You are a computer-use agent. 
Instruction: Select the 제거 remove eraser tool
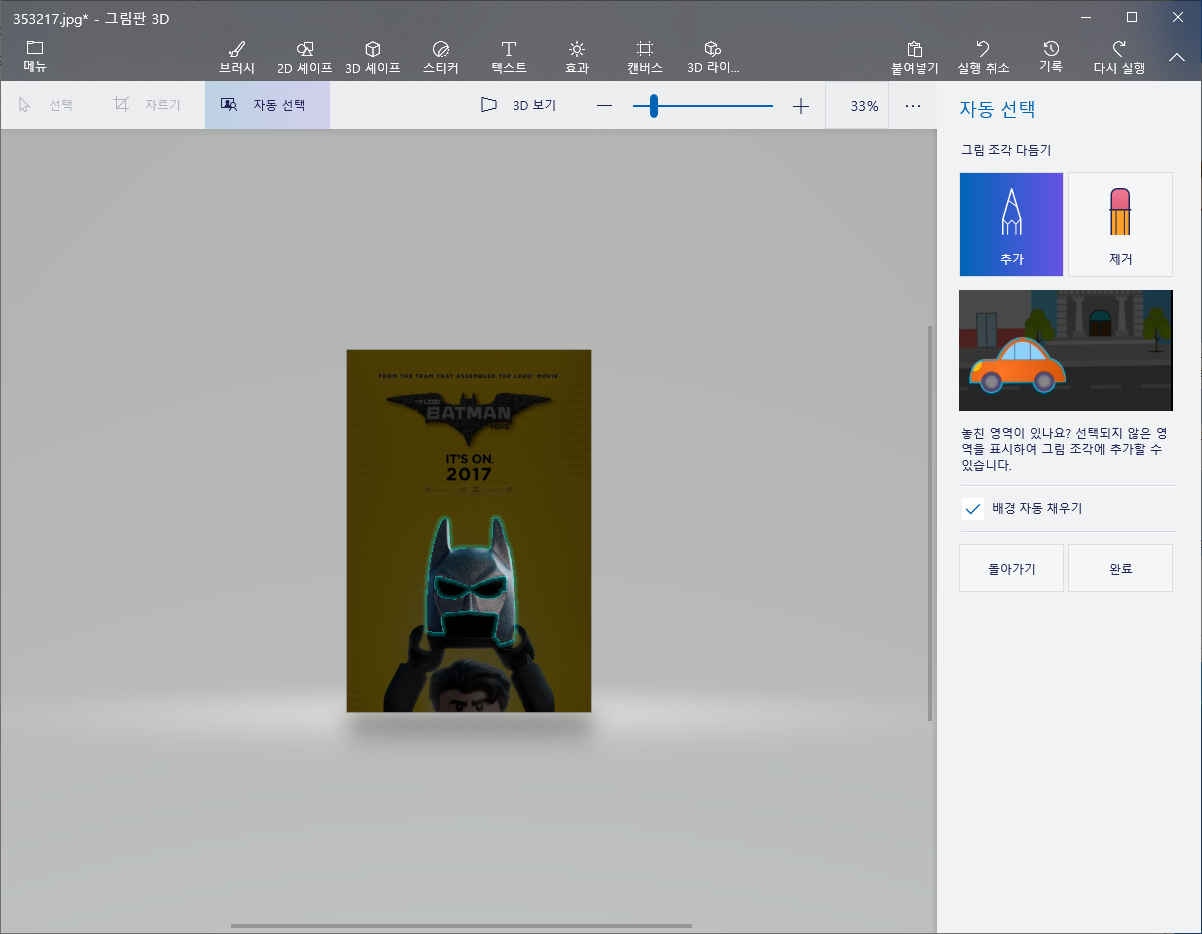click(1120, 224)
